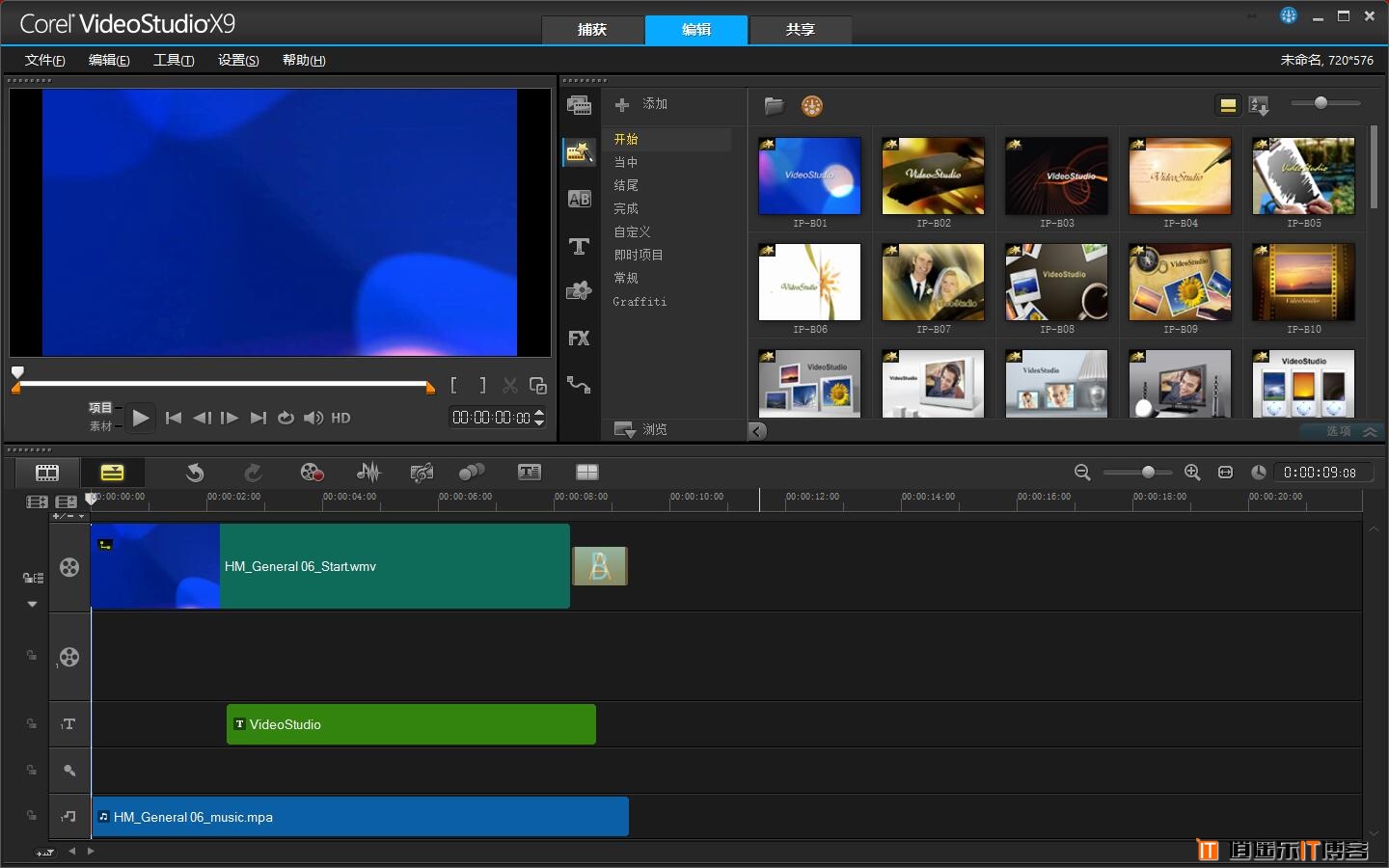
Task: Open the Capture tab
Action: [592, 30]
